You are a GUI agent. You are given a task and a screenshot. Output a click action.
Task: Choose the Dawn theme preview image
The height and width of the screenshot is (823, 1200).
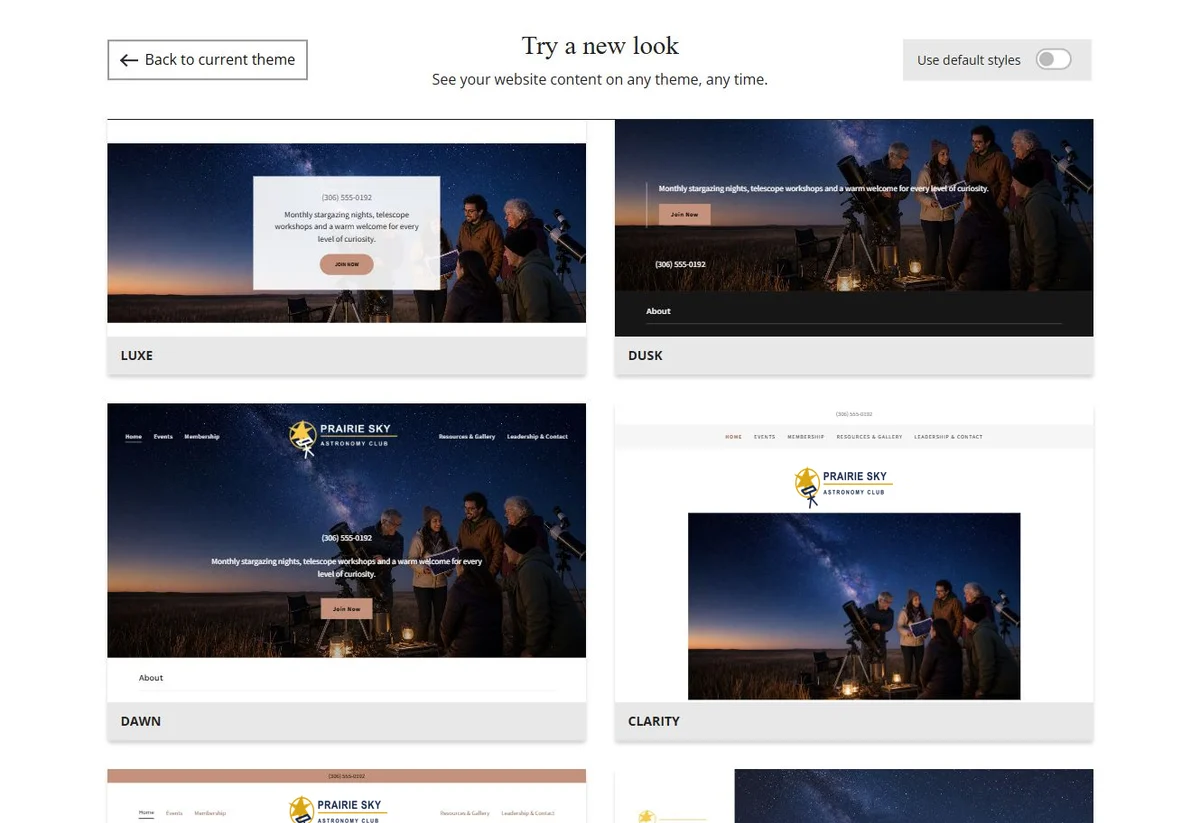pos(346,552)
